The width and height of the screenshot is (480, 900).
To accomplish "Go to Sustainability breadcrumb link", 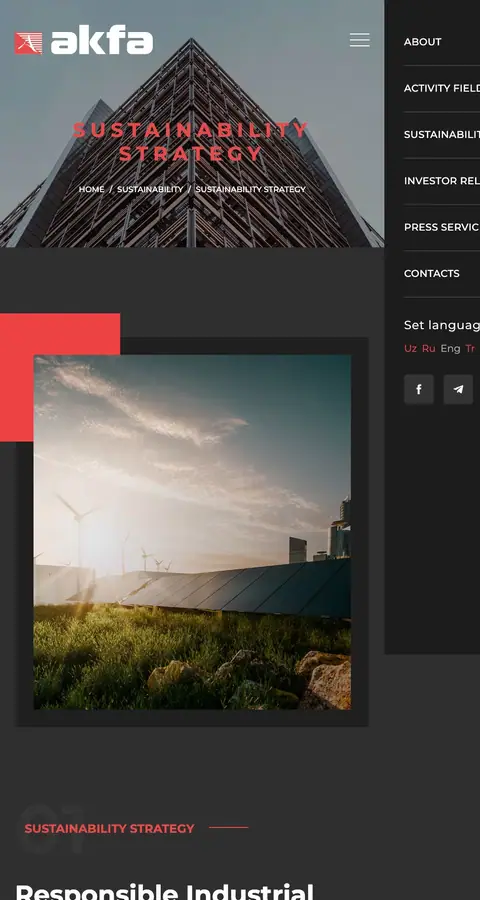I will [x=150, y=189].
